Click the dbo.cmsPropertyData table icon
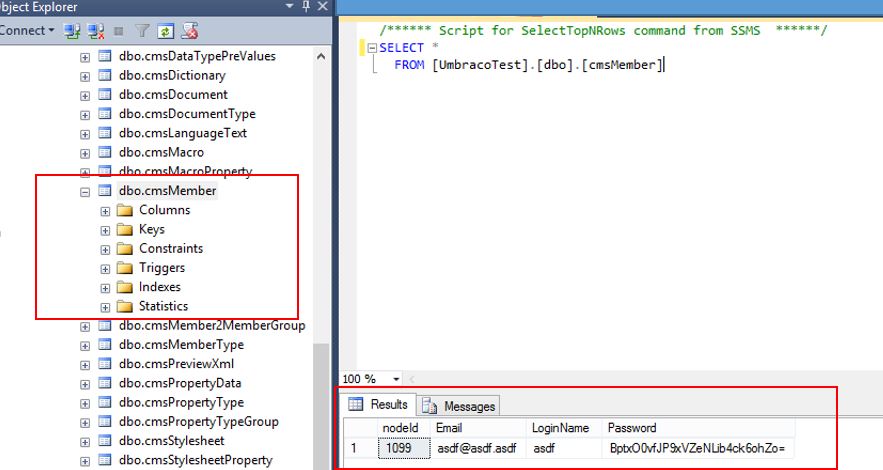Image resolution: width=883 pixels, height=470 pixels. point(105,383)
